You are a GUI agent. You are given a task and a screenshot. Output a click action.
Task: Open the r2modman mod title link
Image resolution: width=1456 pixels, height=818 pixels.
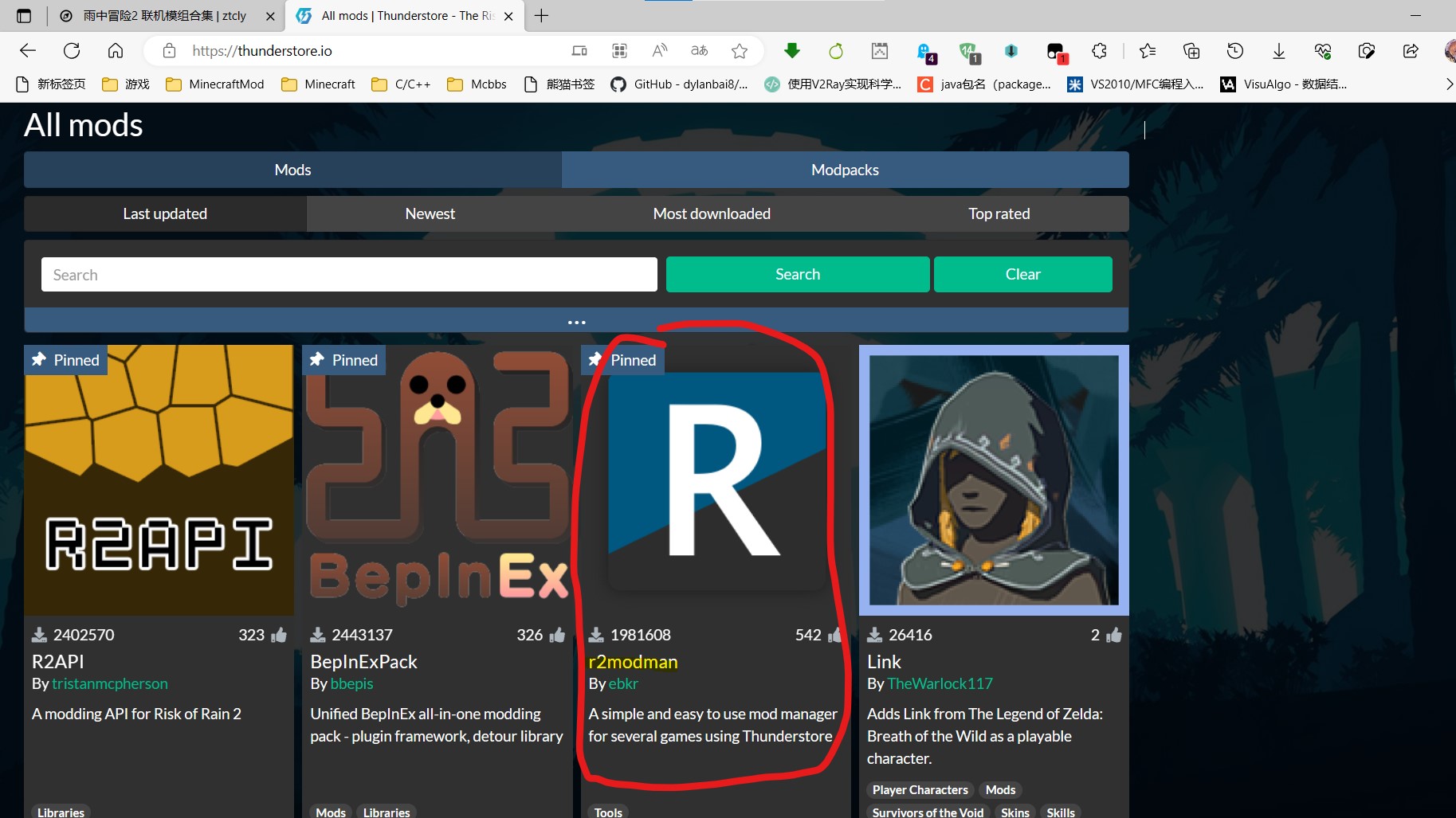633,662
